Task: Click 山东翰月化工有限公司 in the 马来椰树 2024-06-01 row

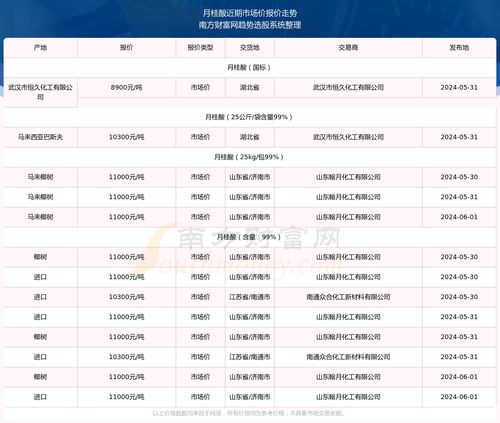Action: tap(348, 217)
